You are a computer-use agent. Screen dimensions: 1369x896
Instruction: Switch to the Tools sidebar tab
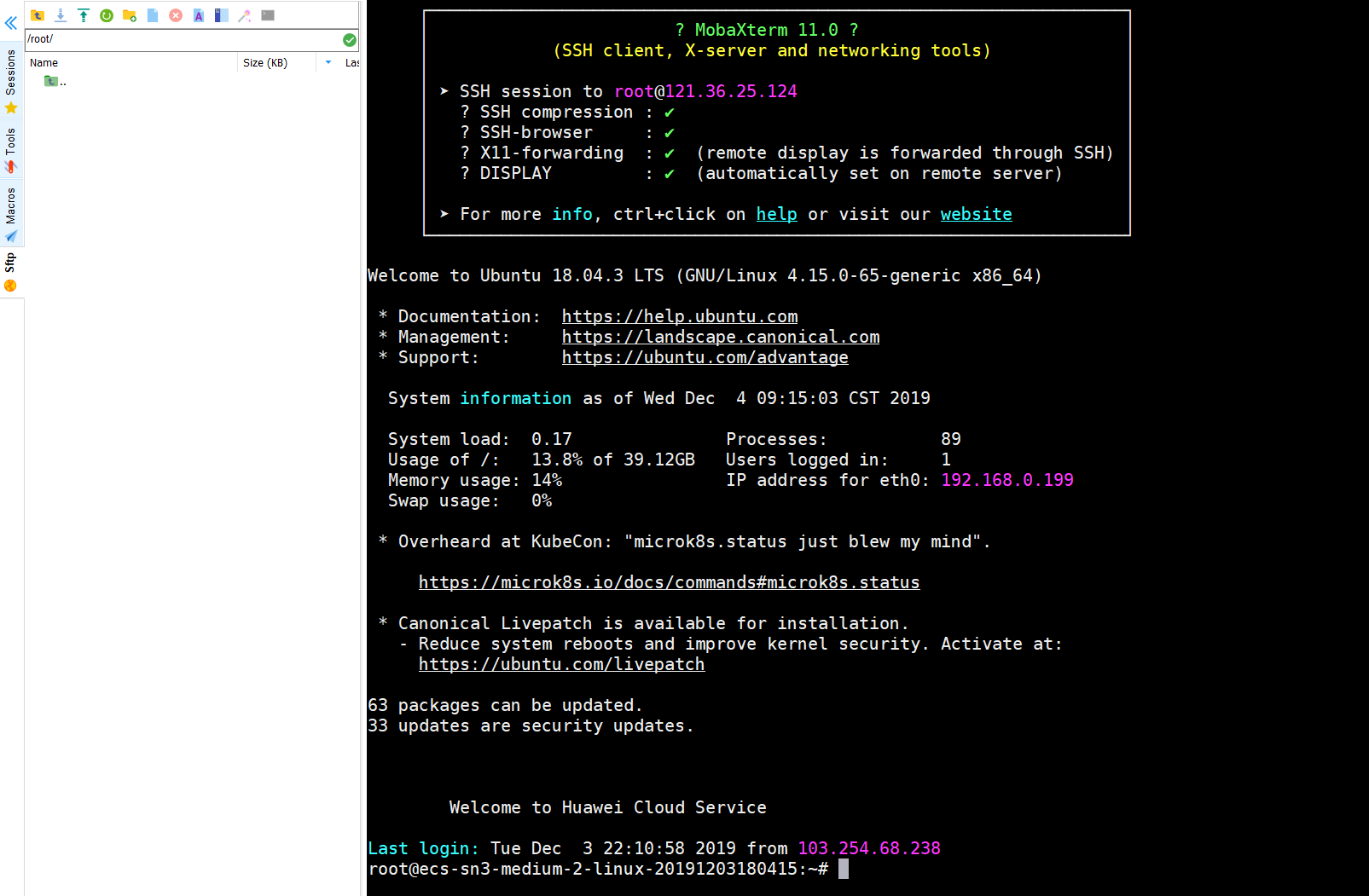click(11, 151)
